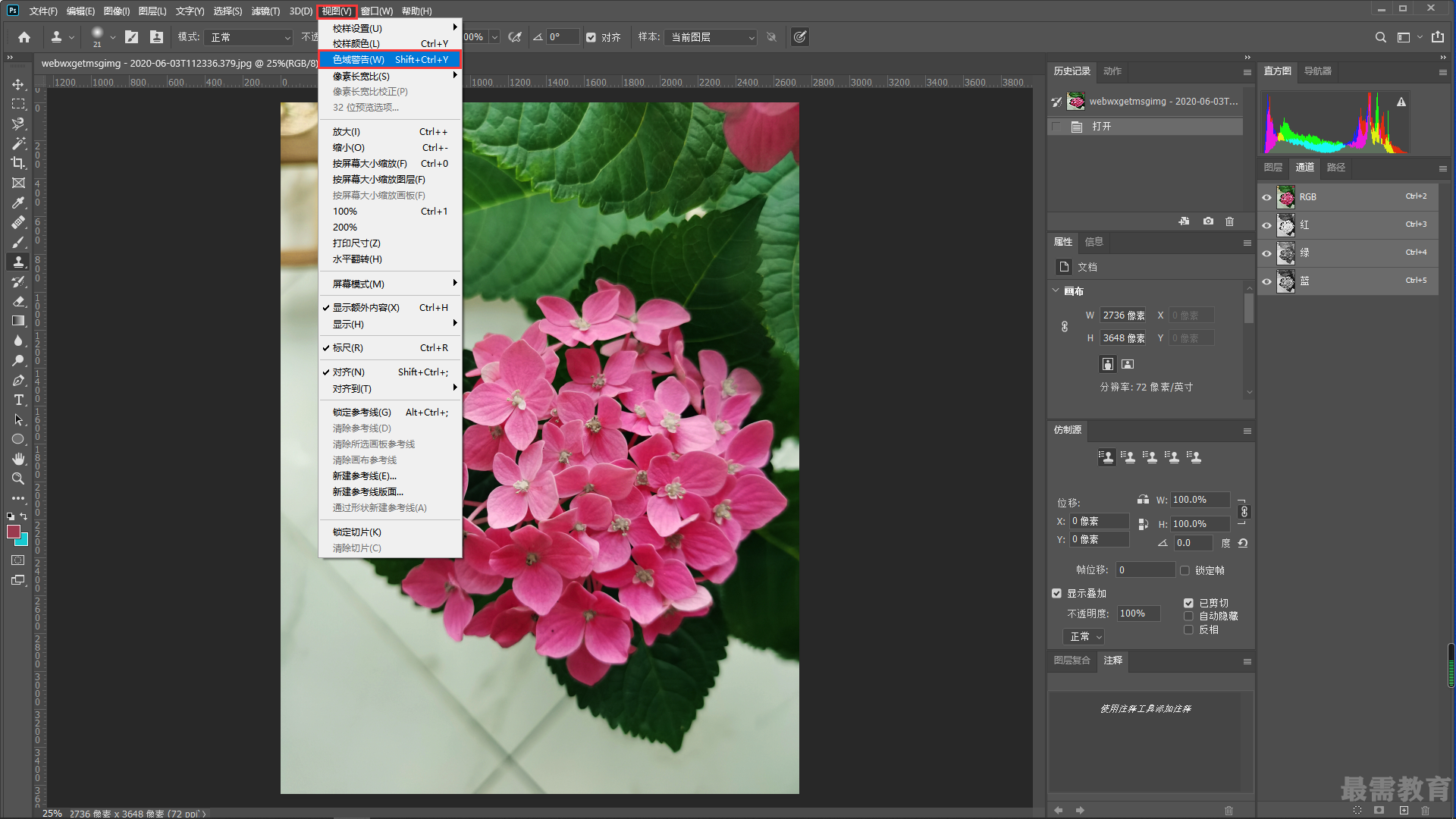The height and width of the screenshot is (819, 1456).
Task: Select the Gradient tool
Action: [x=18, y=321]
